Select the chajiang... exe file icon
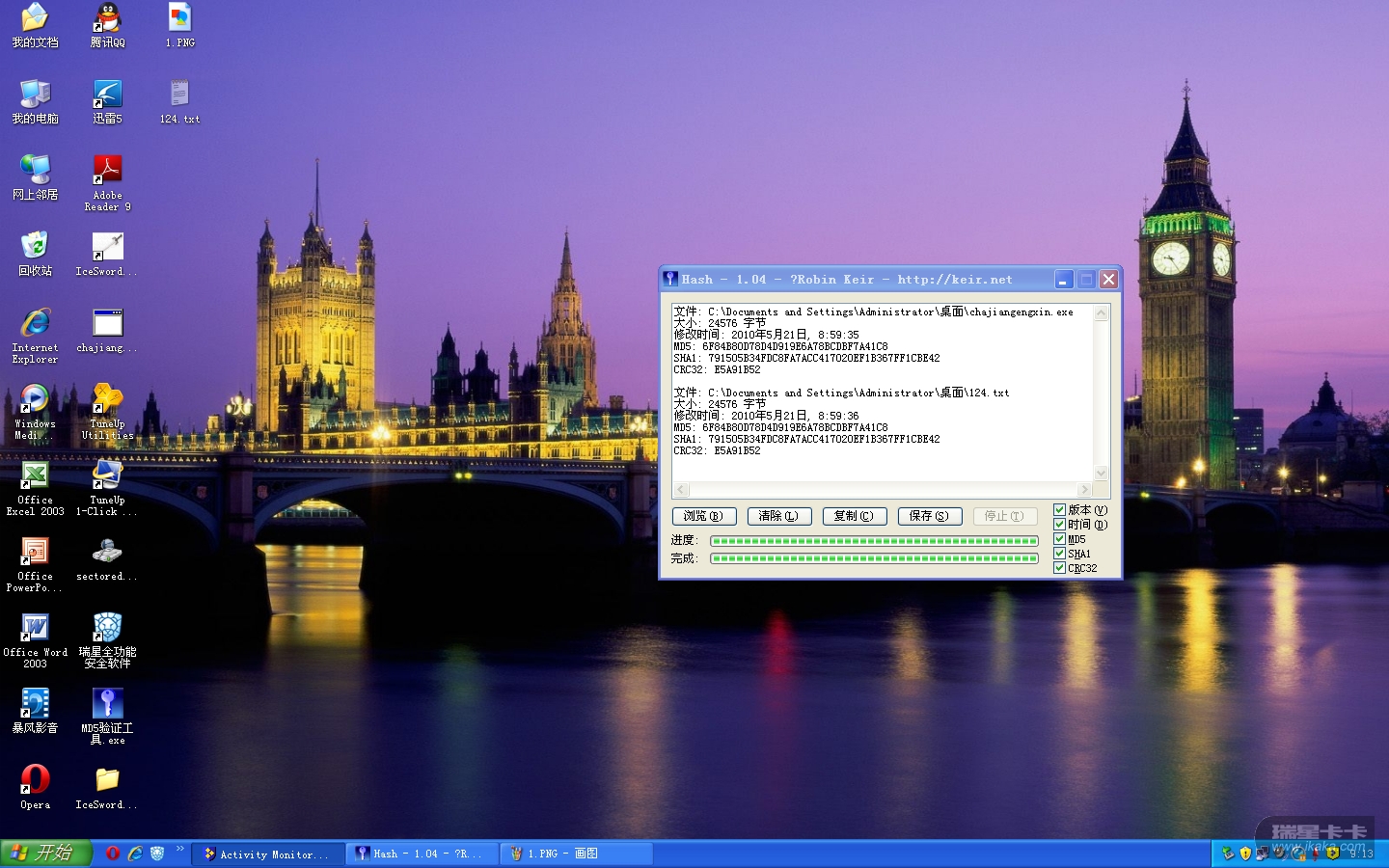Viewport: 1389px width, 868px height. 107,330
